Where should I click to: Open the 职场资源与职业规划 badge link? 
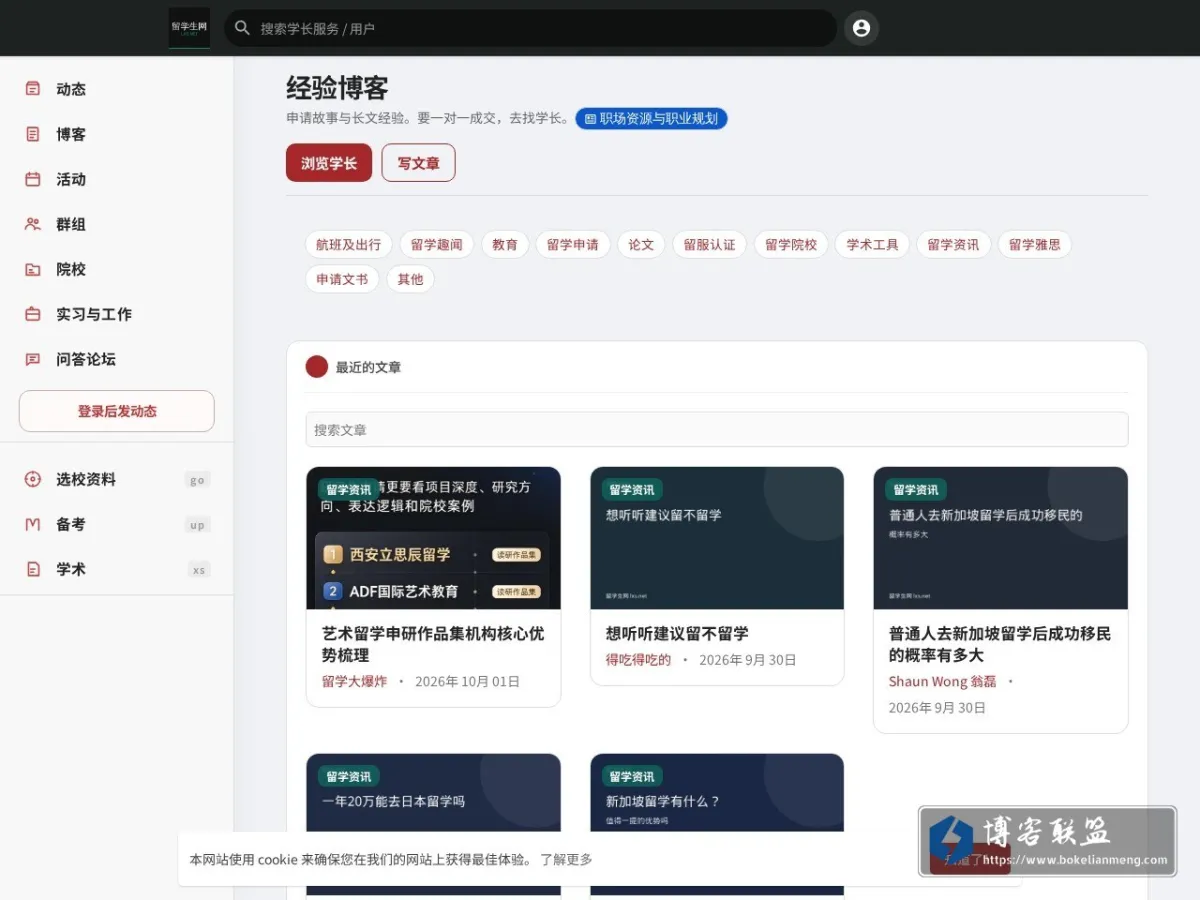[x=651, y=118]
